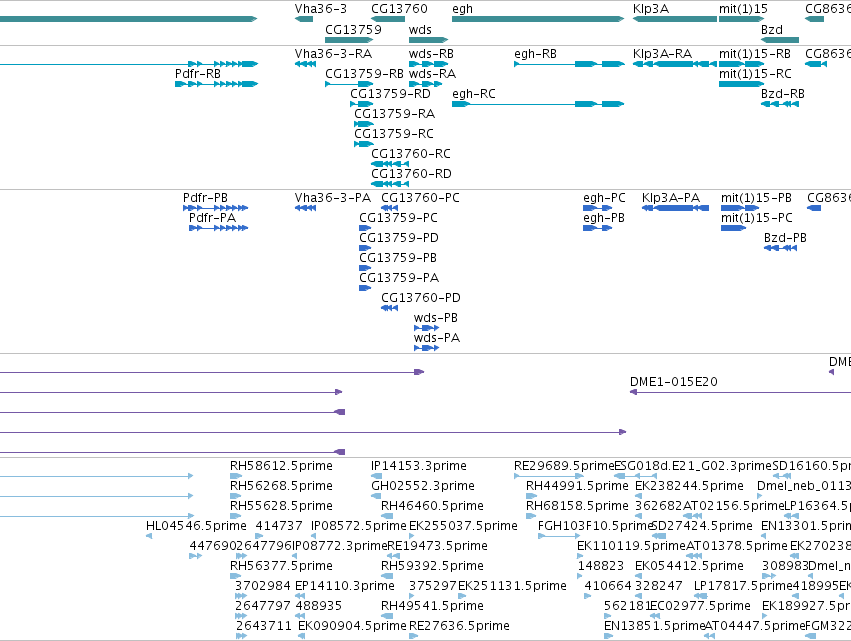The image size is (851, 641).
Task: Select the CG13760-PD protein label
Action: [x=421, y=299]
